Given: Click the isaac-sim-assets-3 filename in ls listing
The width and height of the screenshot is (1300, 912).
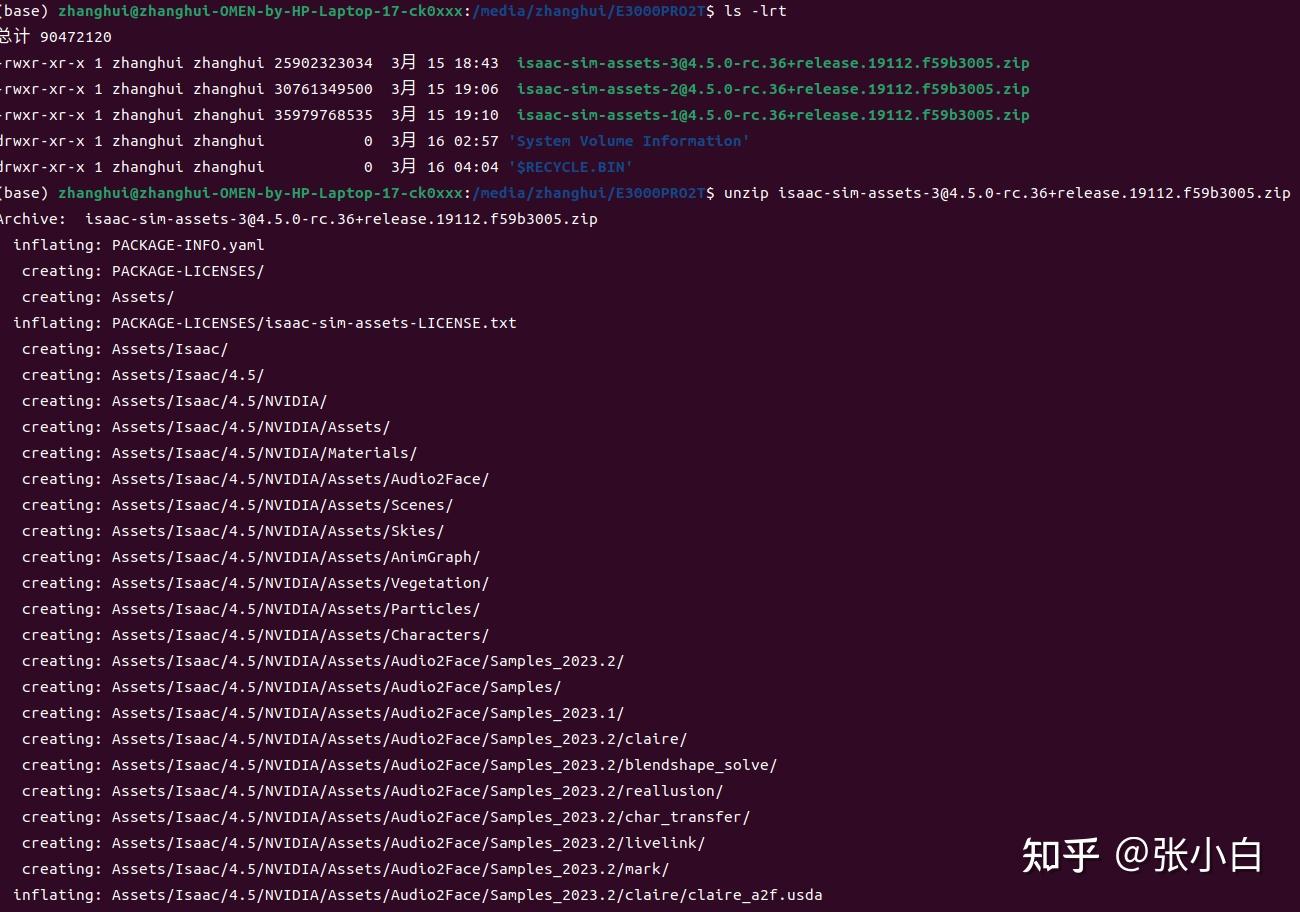Looking at the screenshot, I should pos(772,63).
